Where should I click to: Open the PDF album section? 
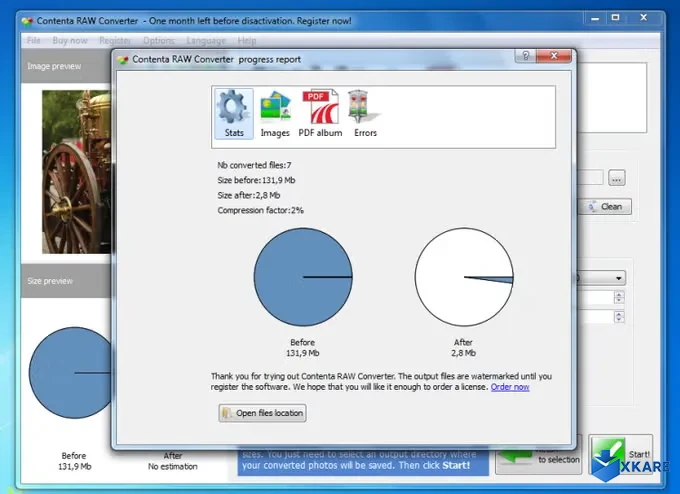(320, 113)
